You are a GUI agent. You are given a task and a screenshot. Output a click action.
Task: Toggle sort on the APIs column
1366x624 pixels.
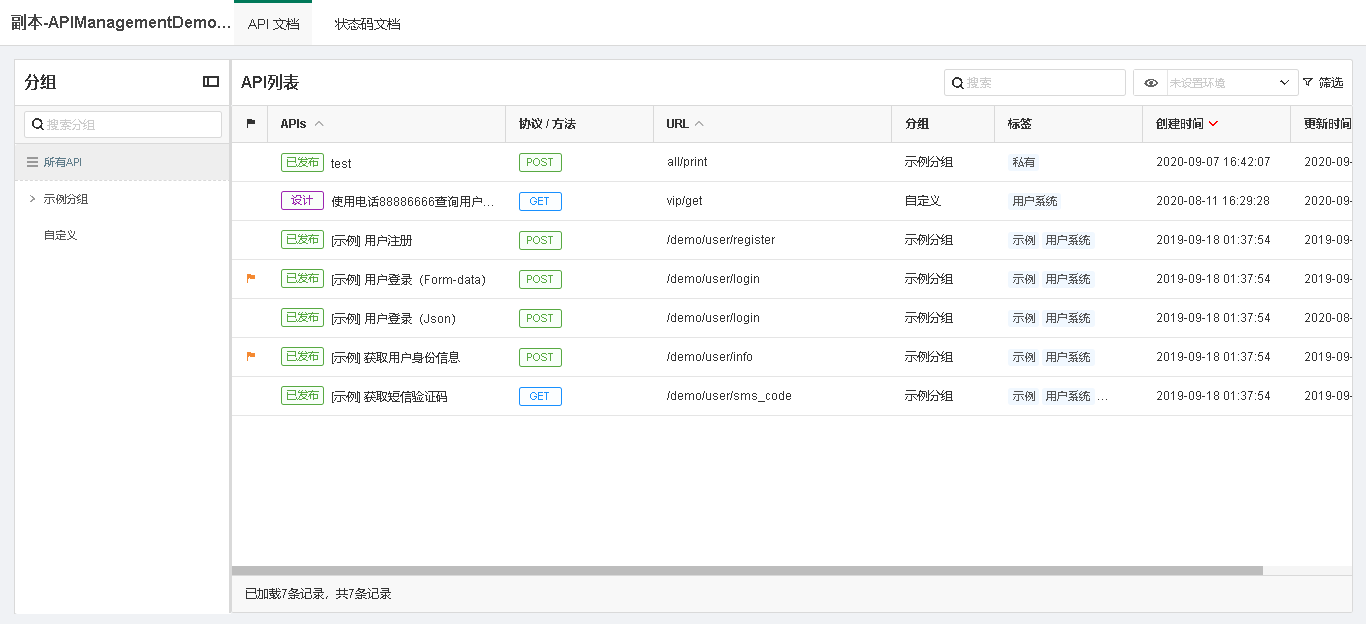(x=319, y=124)
